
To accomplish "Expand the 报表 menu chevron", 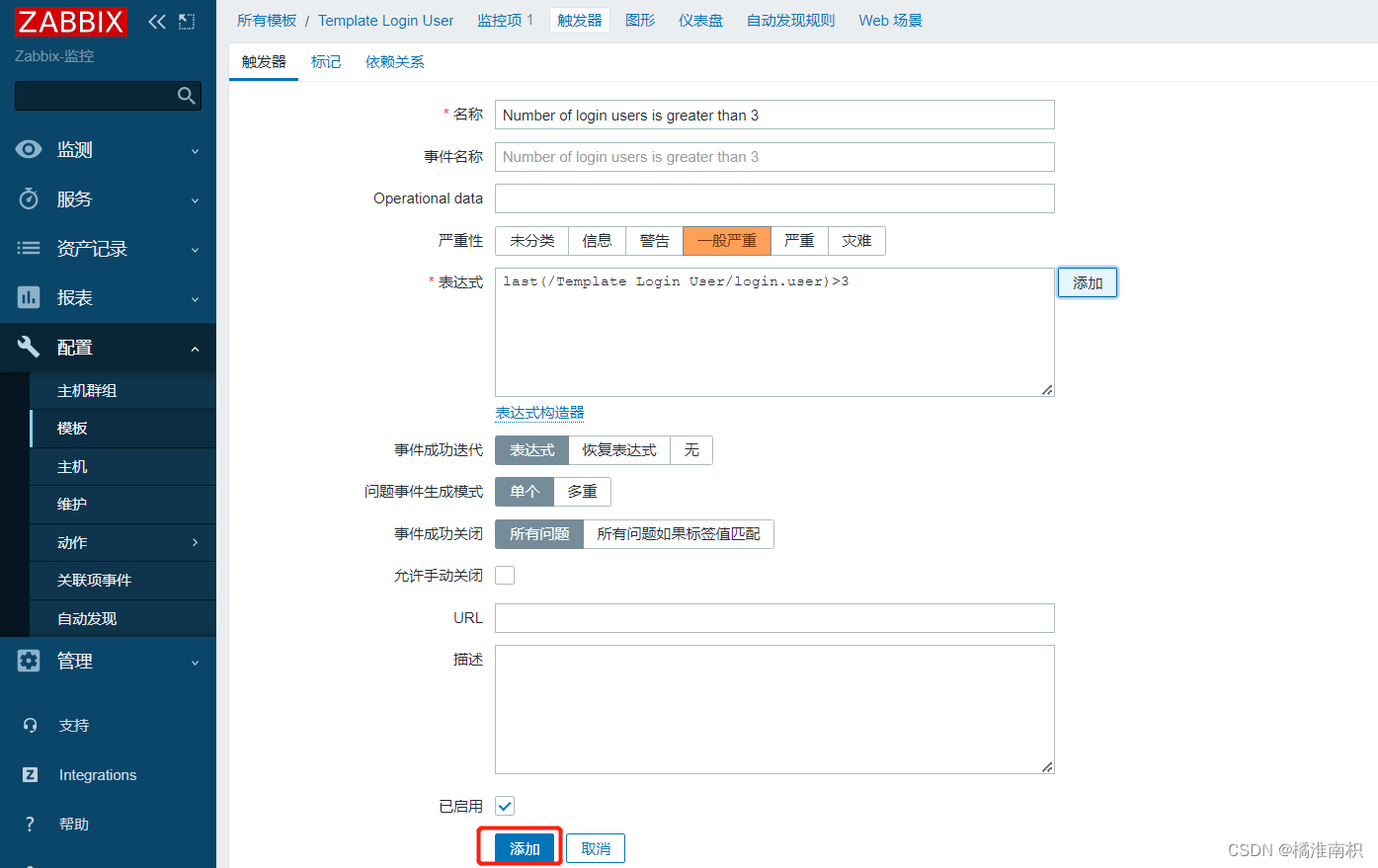I will point(195,299).
